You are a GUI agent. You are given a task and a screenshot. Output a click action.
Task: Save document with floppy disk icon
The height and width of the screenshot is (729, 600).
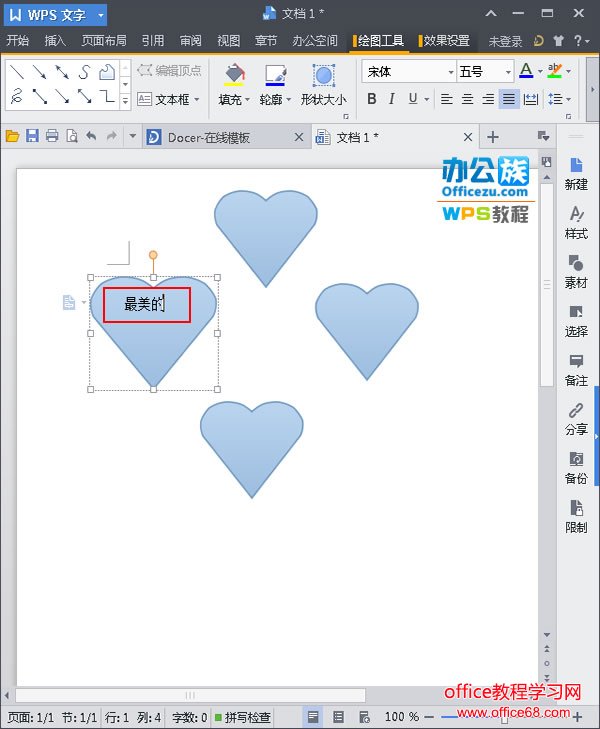click(x=32, y=136)
